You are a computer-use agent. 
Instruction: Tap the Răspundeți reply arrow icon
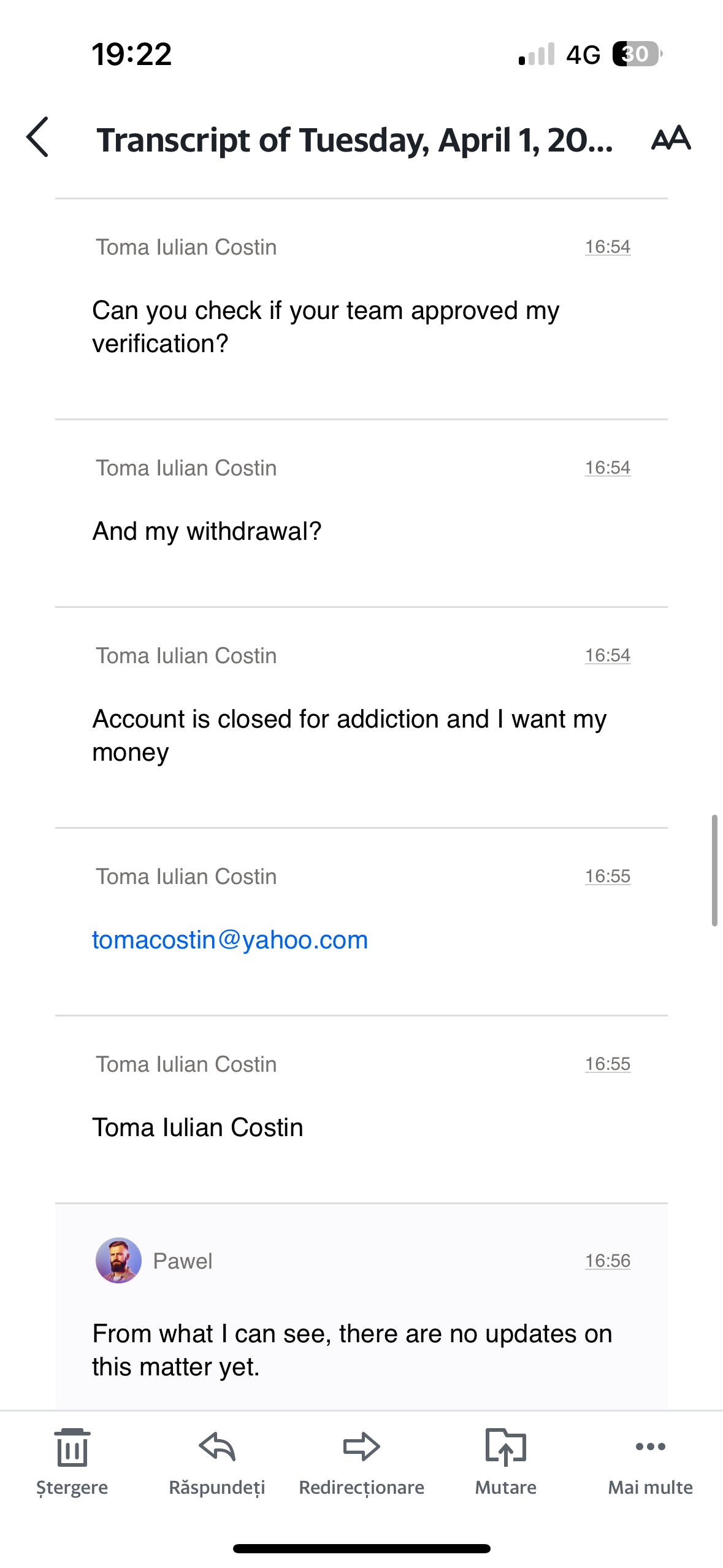tap(217, 1448)
